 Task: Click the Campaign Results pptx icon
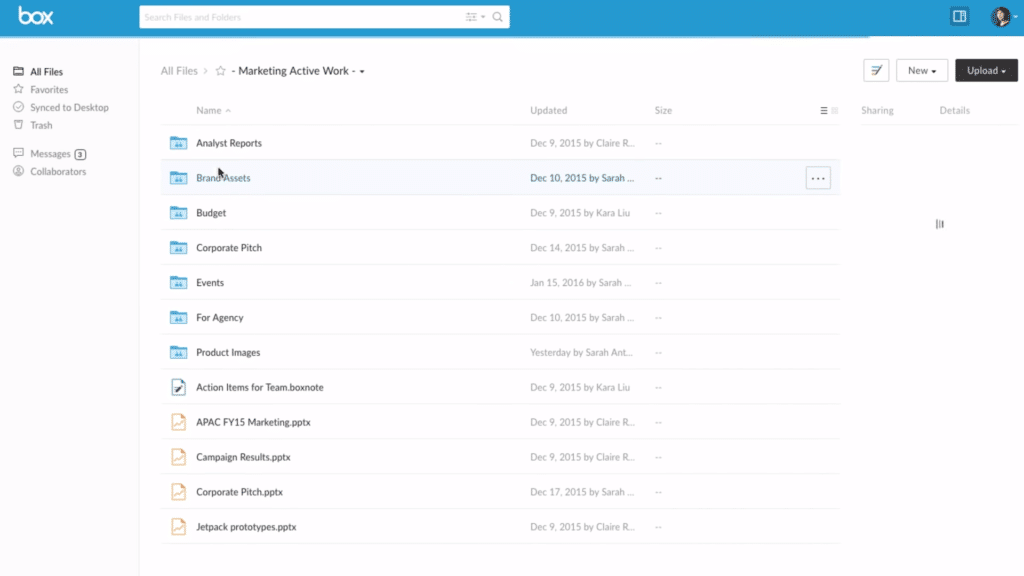click(178, 457)
